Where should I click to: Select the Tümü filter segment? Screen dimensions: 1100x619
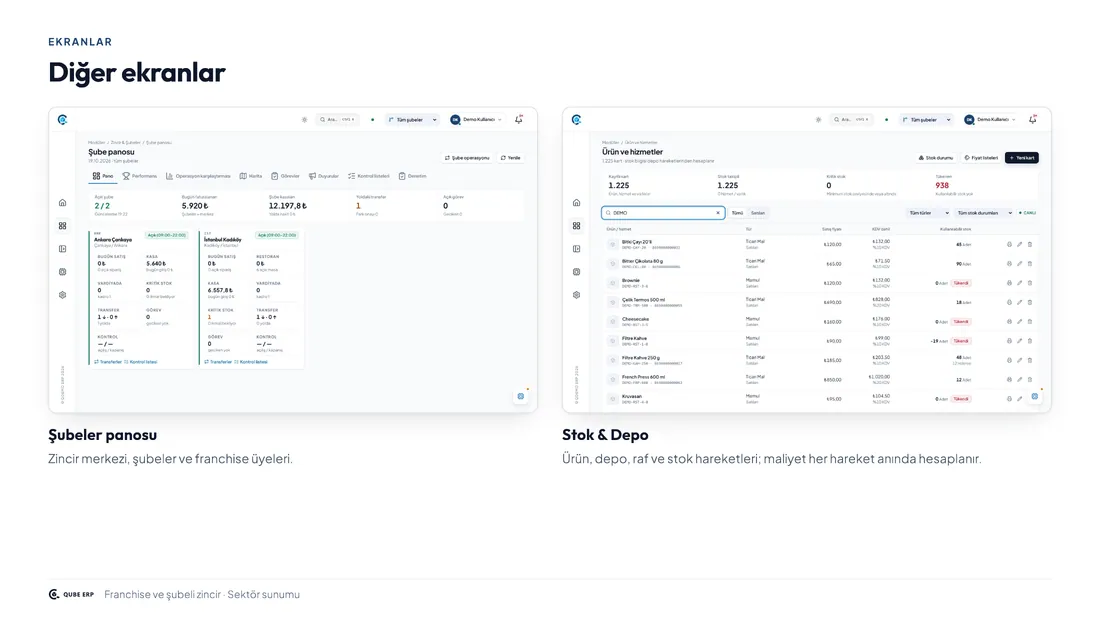pyautogui.click(x=737, y=213)
